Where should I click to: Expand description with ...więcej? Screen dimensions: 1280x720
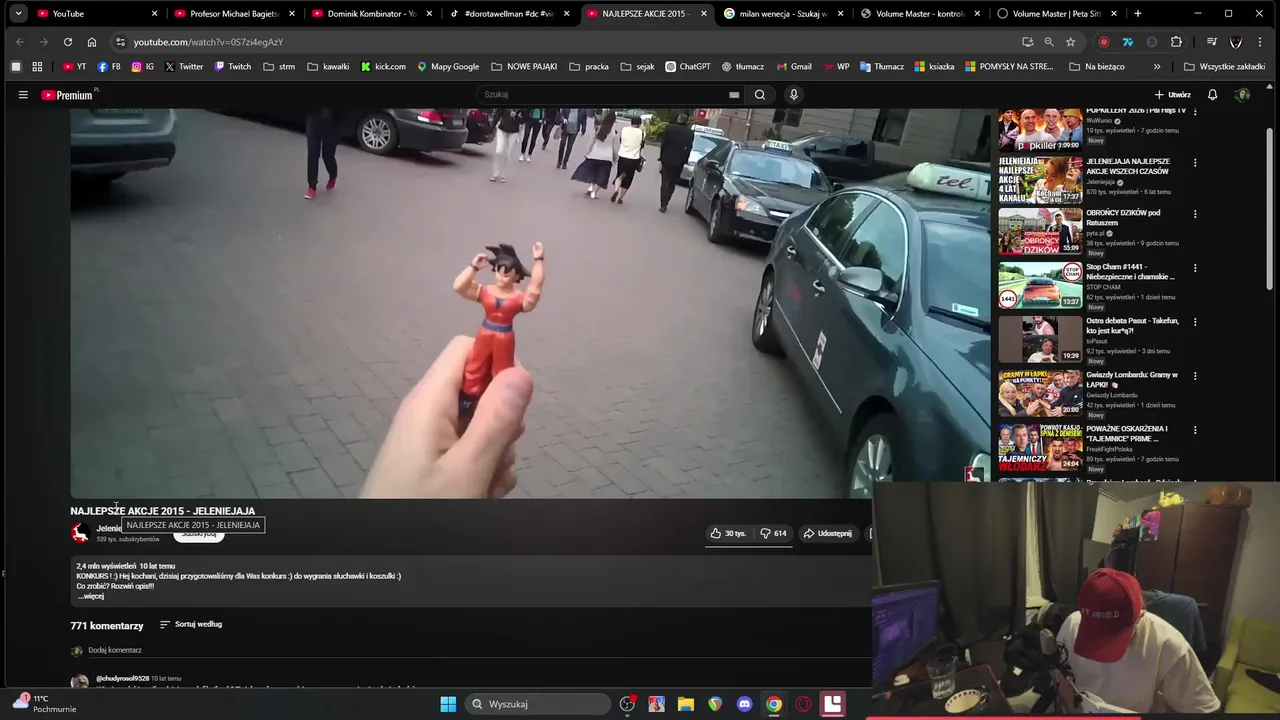coord(92,596)
